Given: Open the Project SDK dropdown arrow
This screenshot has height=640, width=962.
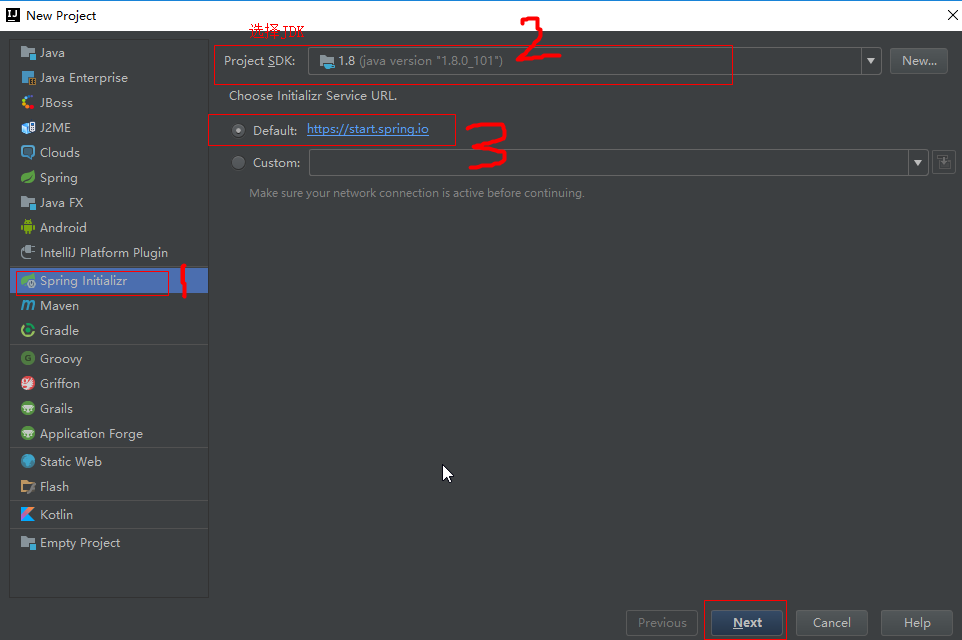Looking at the screenshot, I should pyautogui.click(x=871, y=61).
